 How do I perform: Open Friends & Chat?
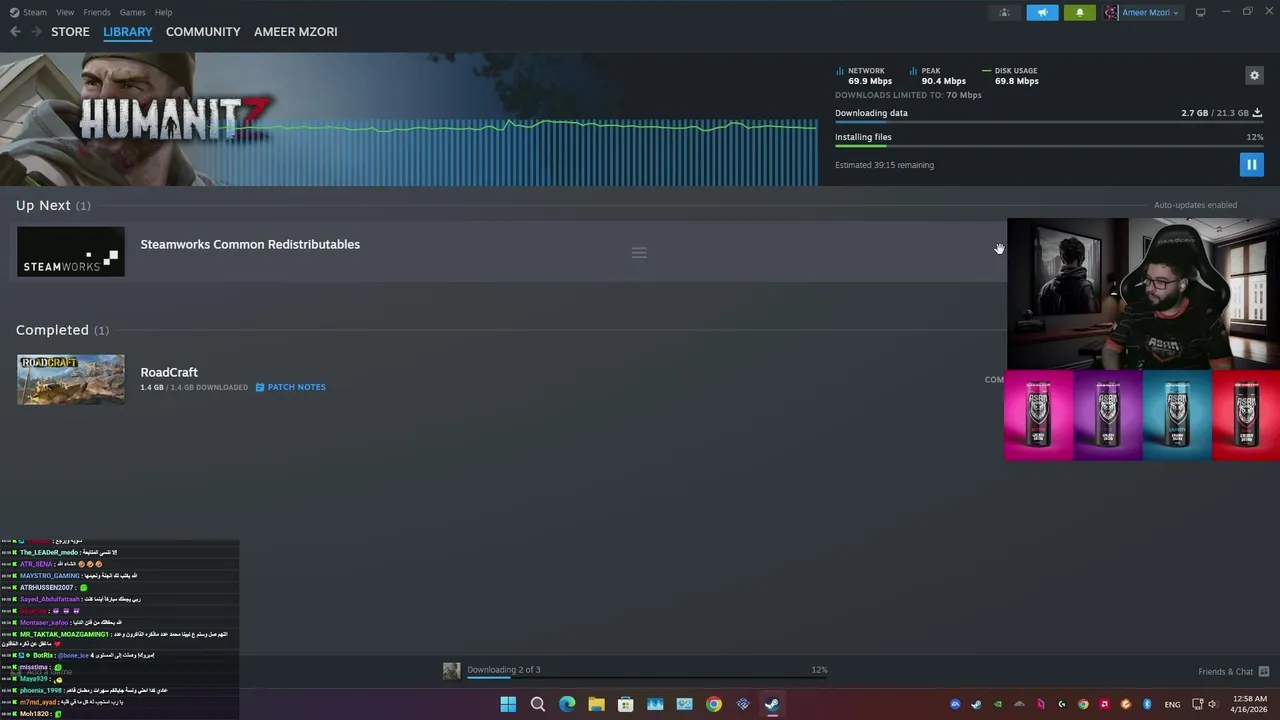pos(1225,672)
